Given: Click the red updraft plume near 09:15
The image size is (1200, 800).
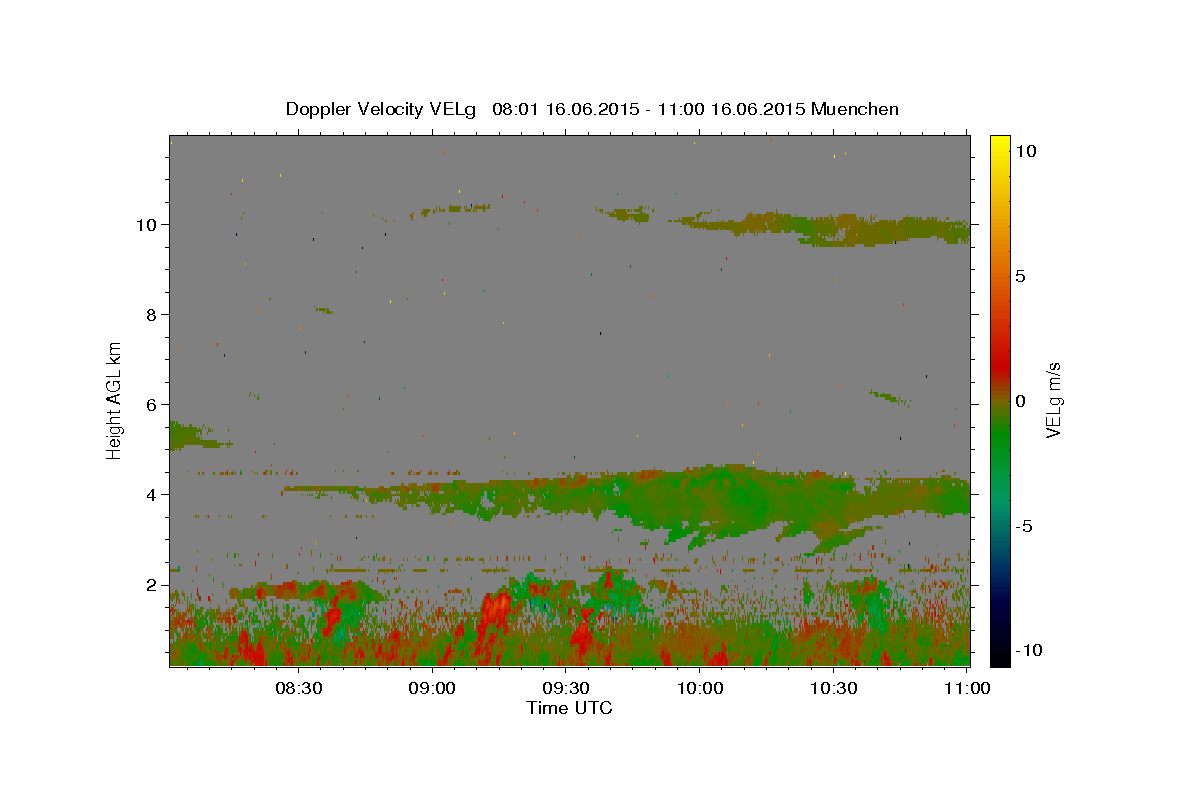Looking at the screenshot, I should click(496, 620).
